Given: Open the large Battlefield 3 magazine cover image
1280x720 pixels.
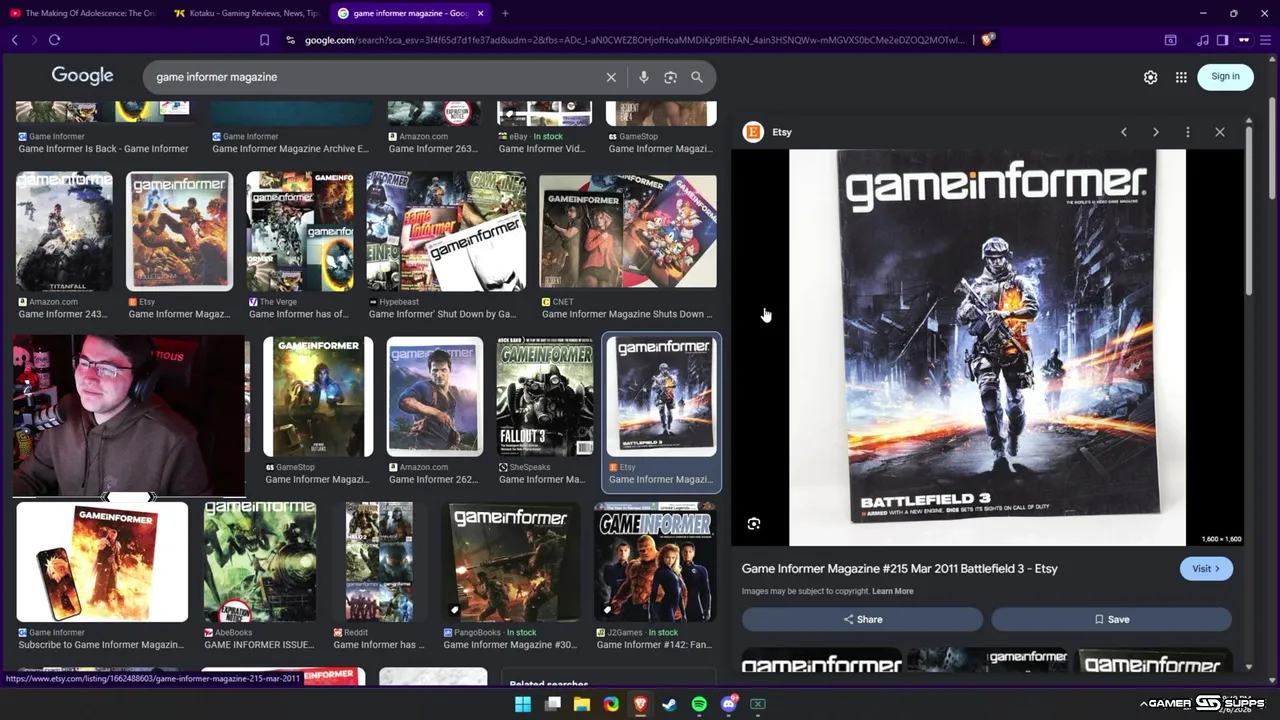Looking at the screenshot, I should tap(987, 347).
